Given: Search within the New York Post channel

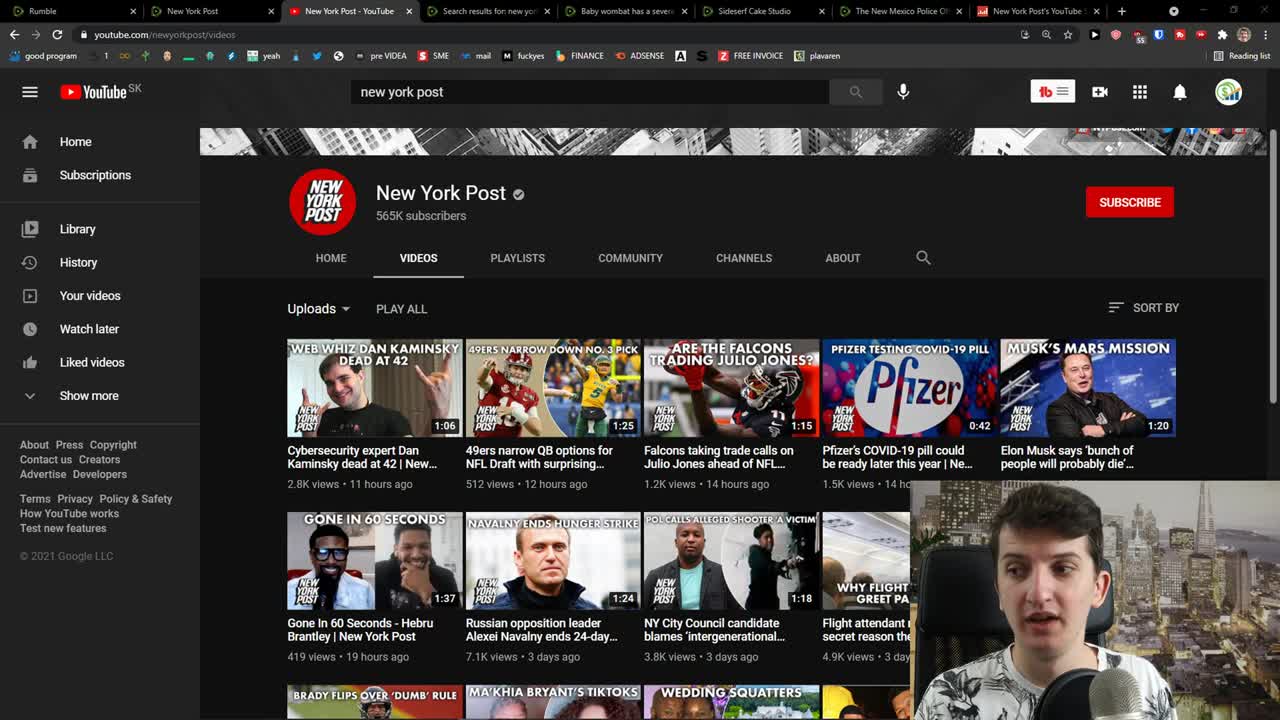Looking at the screenshot, I should click(x=923, y=258).
